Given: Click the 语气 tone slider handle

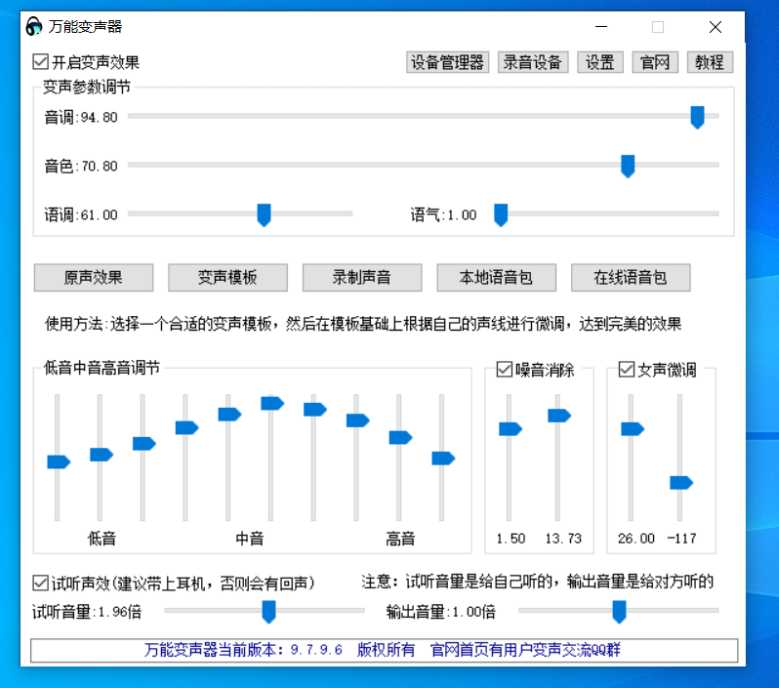Looking at the screenshot, I should 501,215.
